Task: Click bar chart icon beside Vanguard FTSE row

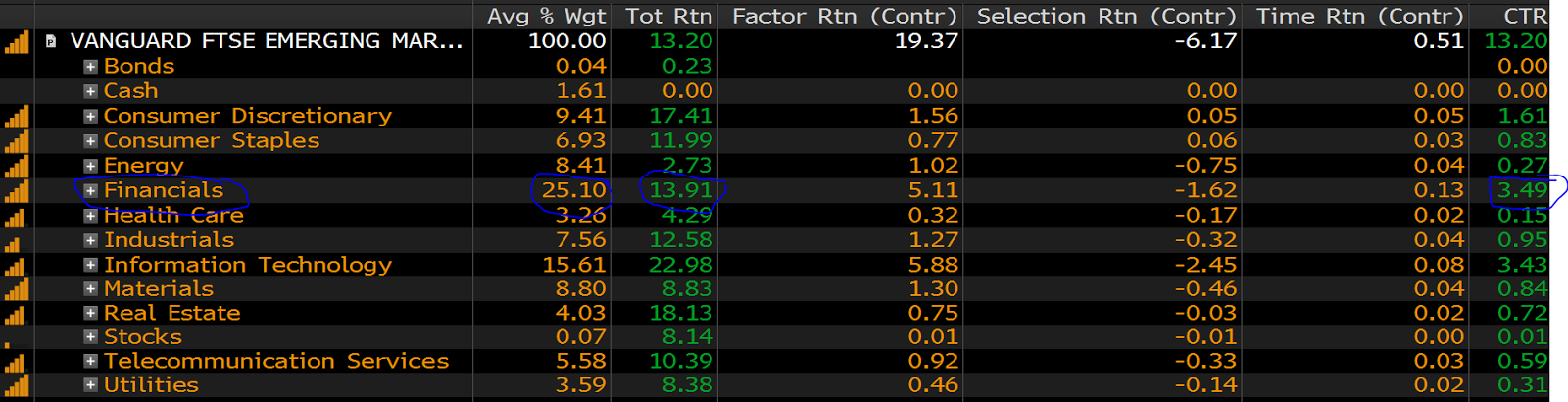Action: click(x=17, y=41)
